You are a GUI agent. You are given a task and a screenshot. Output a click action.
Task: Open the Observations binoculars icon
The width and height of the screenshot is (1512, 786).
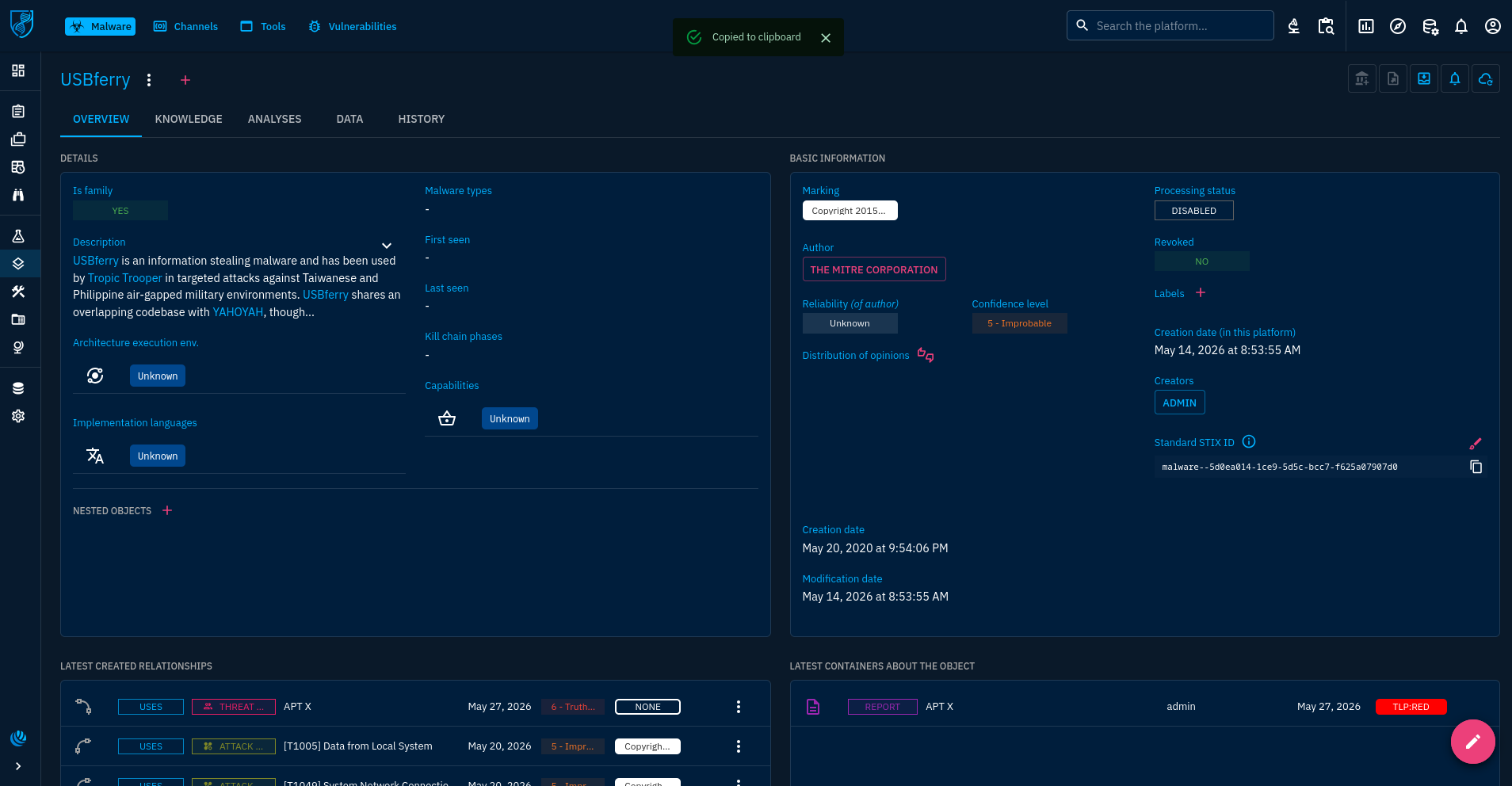[x=18, y=195]
